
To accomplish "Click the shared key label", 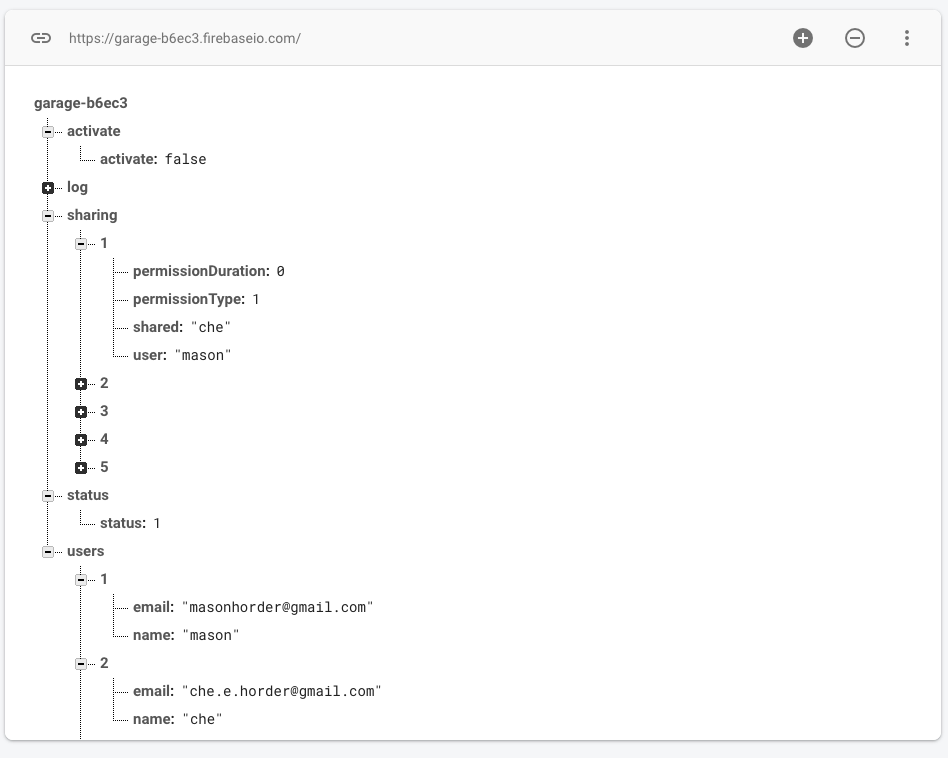I will tap(158, 327).
